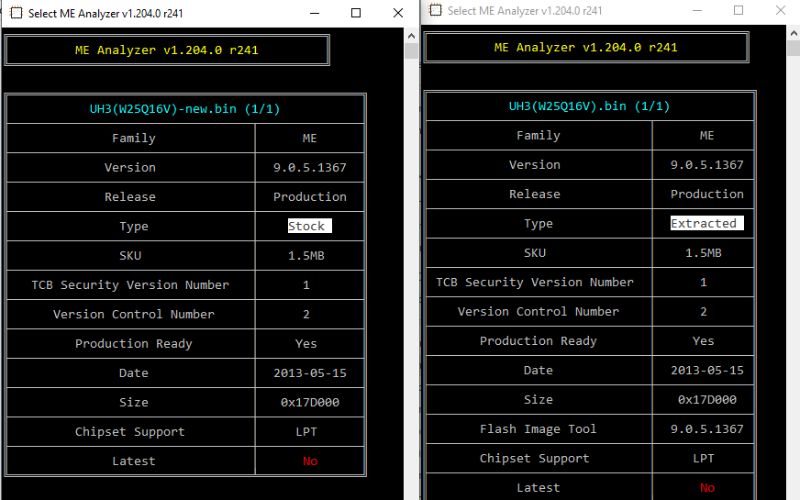Click Family value 'ME' in right window

pos(707,135)
